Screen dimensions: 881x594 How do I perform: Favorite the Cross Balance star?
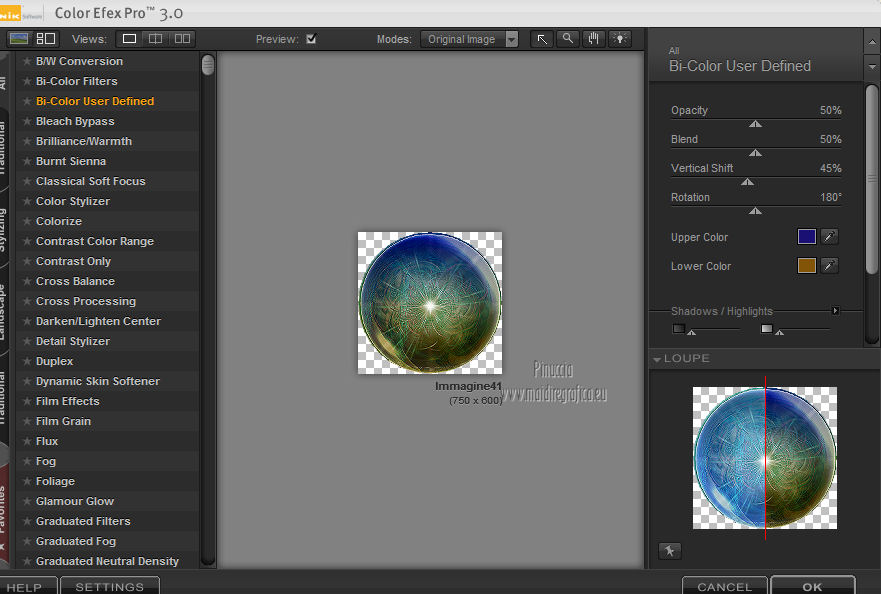click(x=26, y=281)
